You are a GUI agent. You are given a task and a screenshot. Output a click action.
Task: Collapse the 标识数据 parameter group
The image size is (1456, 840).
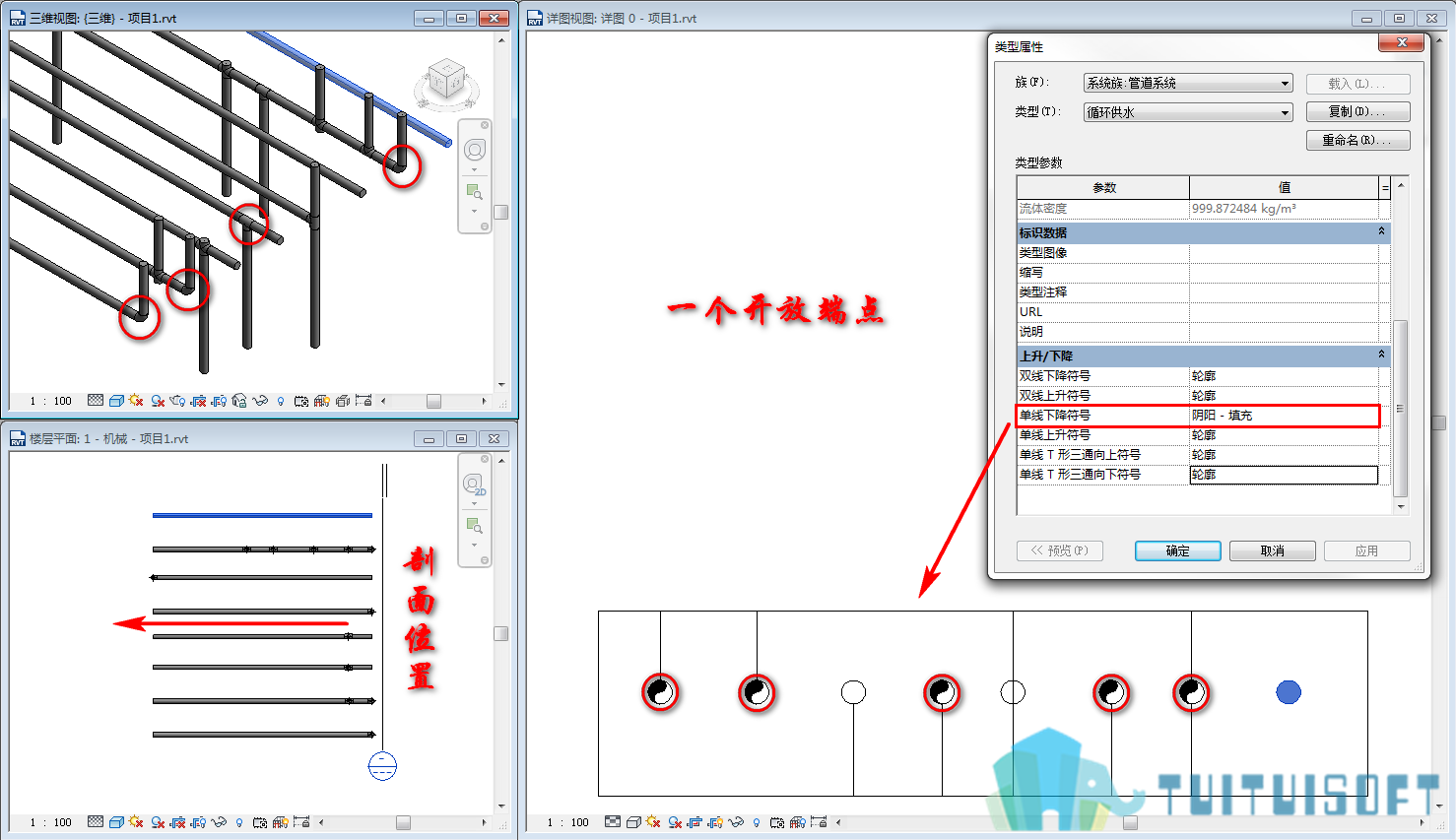coord(1381,231)
